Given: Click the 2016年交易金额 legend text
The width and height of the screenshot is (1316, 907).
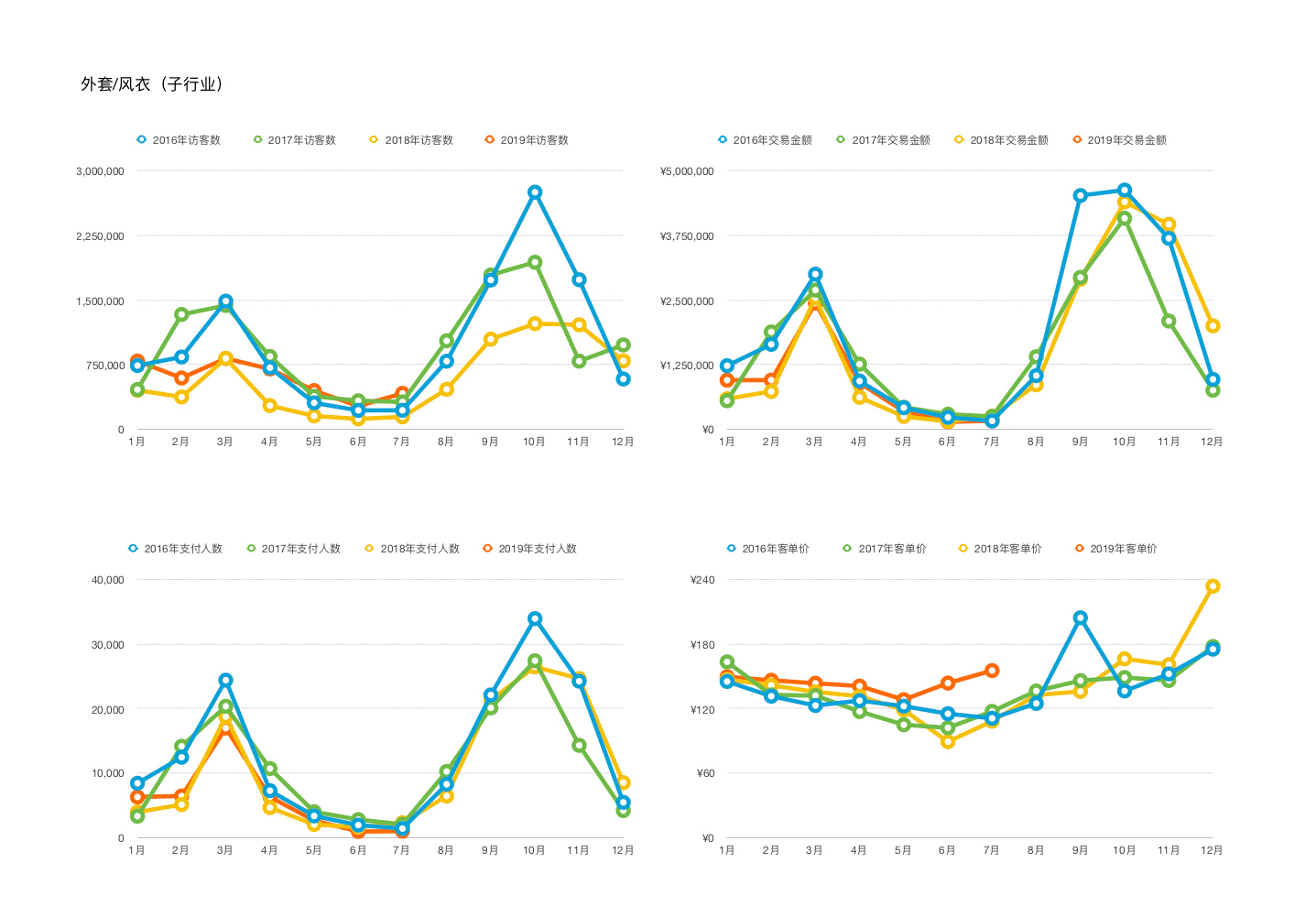Looking at the screenshot, I should click(772, 140).
